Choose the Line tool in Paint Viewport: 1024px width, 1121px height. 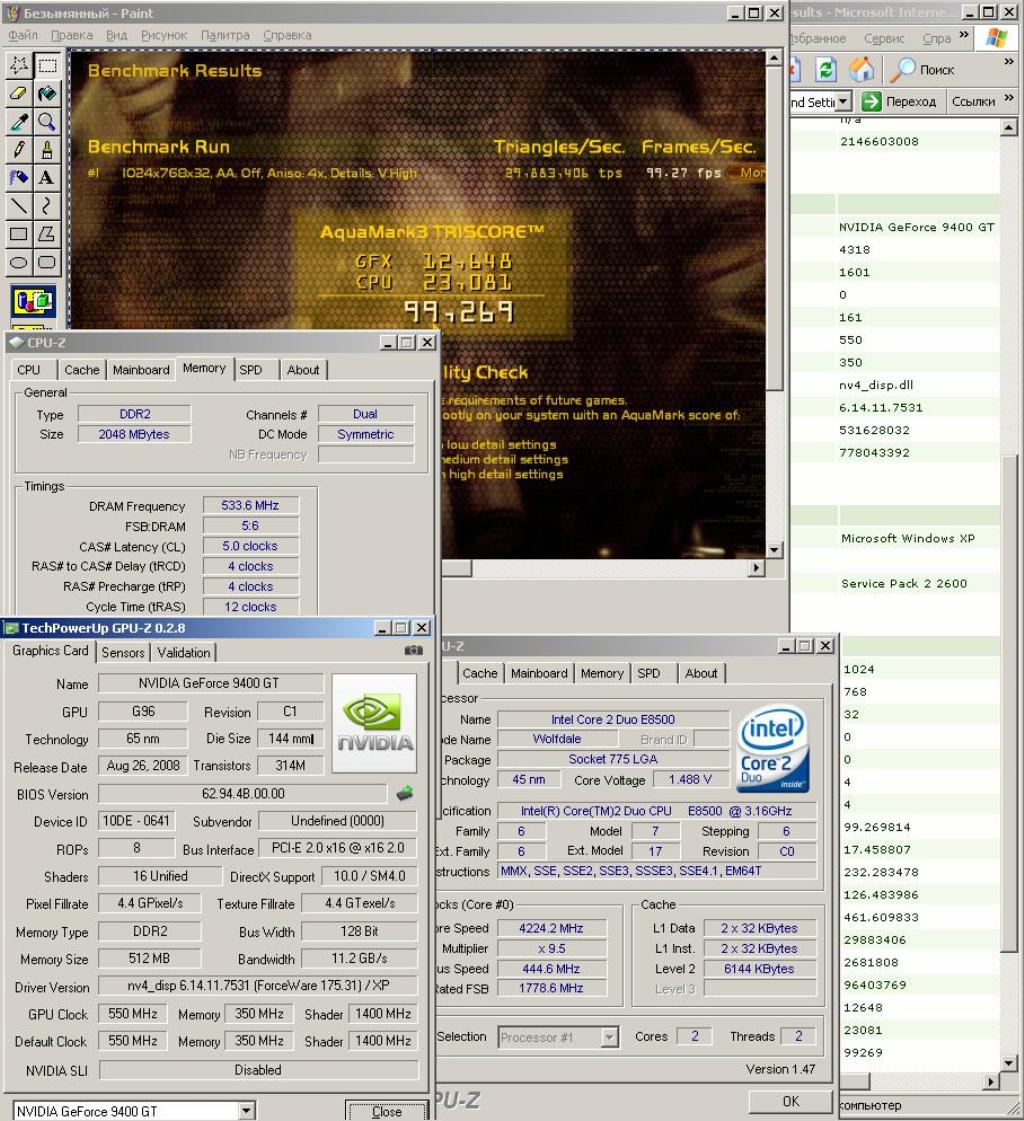pos(19,206)
